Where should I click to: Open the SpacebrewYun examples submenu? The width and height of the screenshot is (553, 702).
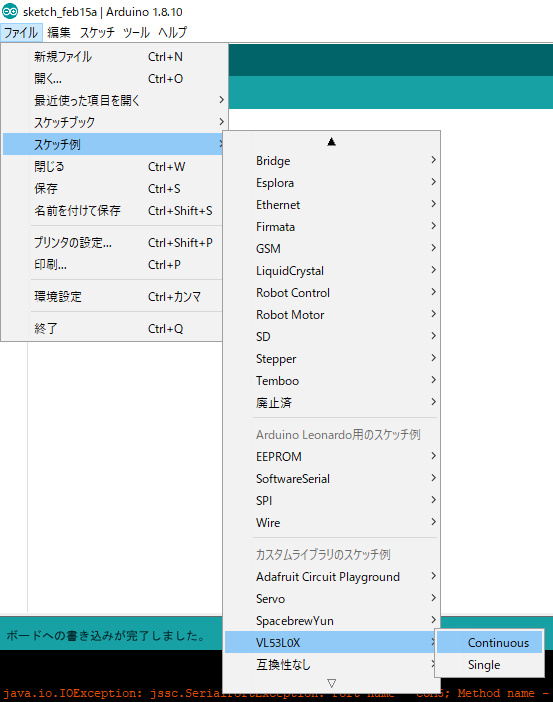click(331, 621)
